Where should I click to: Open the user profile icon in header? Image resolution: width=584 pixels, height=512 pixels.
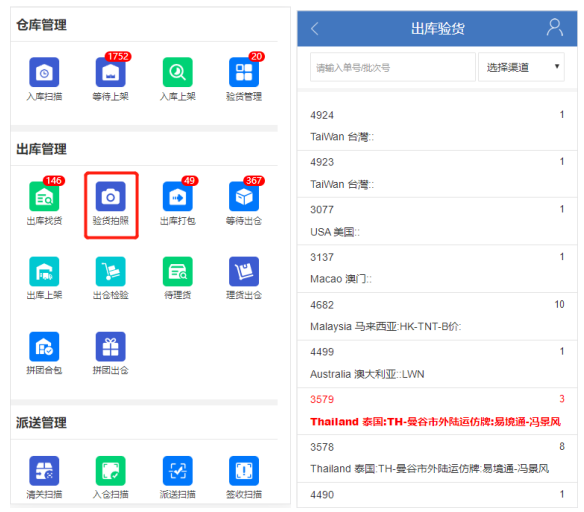point(555,28)
